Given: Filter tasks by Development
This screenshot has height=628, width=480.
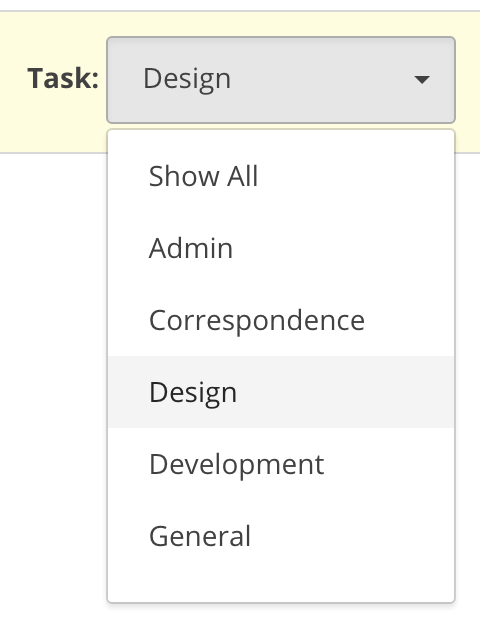Looking at the screenshot, I should click(281, 464).
